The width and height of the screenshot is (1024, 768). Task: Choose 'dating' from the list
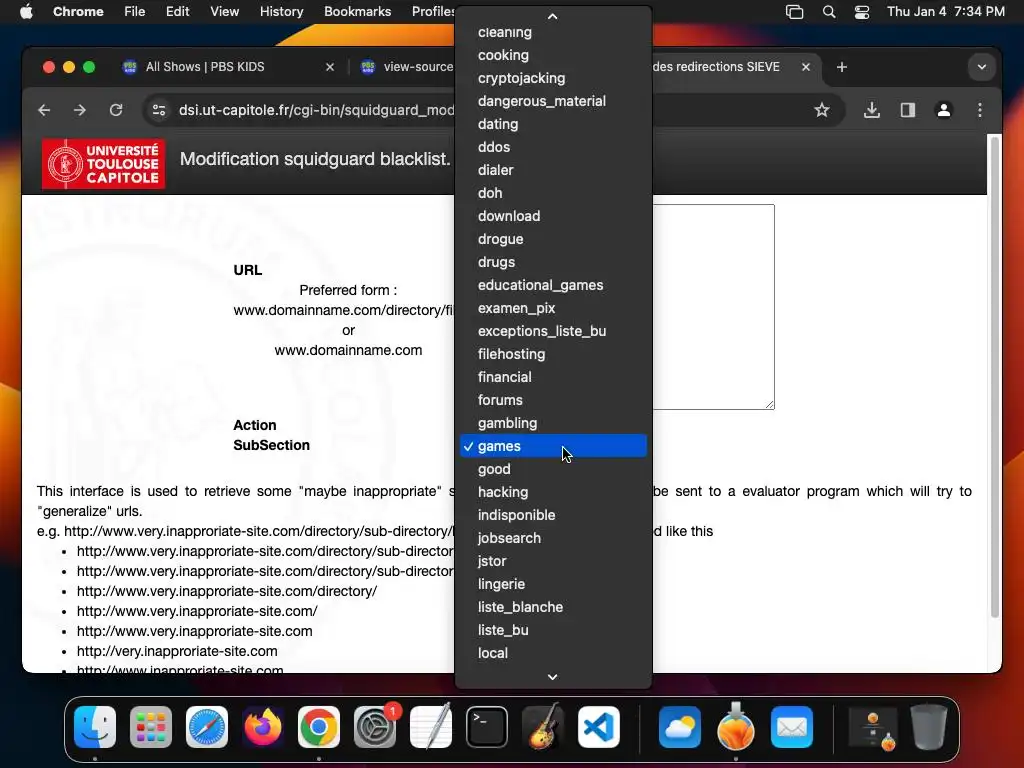553,124
